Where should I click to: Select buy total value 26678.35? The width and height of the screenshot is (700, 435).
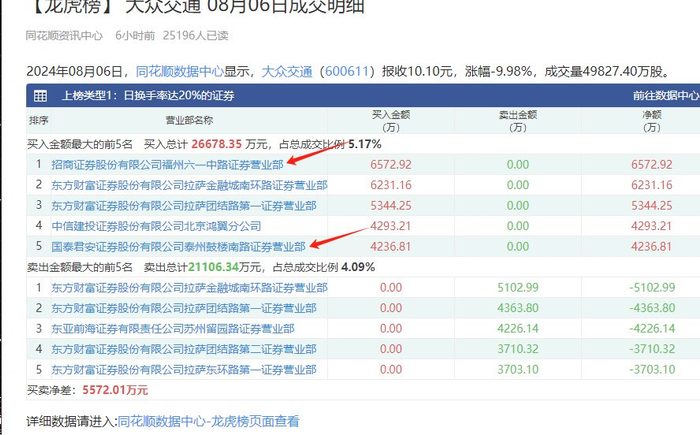pyautogui.click(x=217, y=144)
